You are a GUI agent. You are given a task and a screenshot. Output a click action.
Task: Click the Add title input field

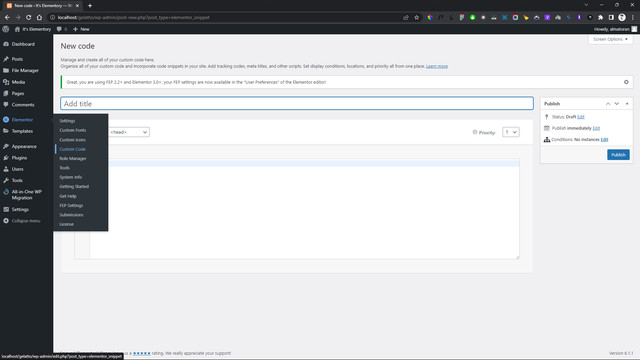tap(297, 104)
